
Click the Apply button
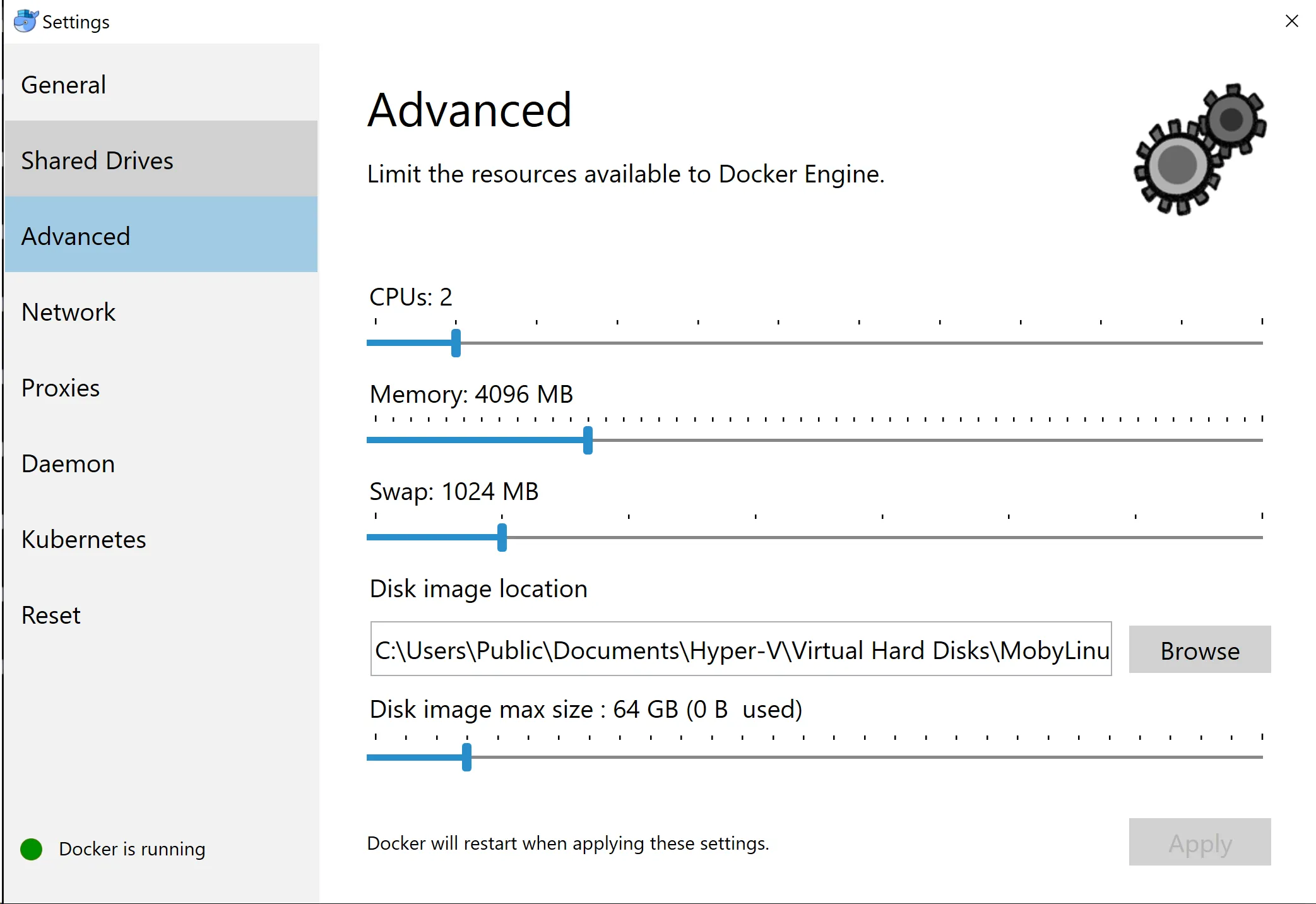(x=1199, y=842)
